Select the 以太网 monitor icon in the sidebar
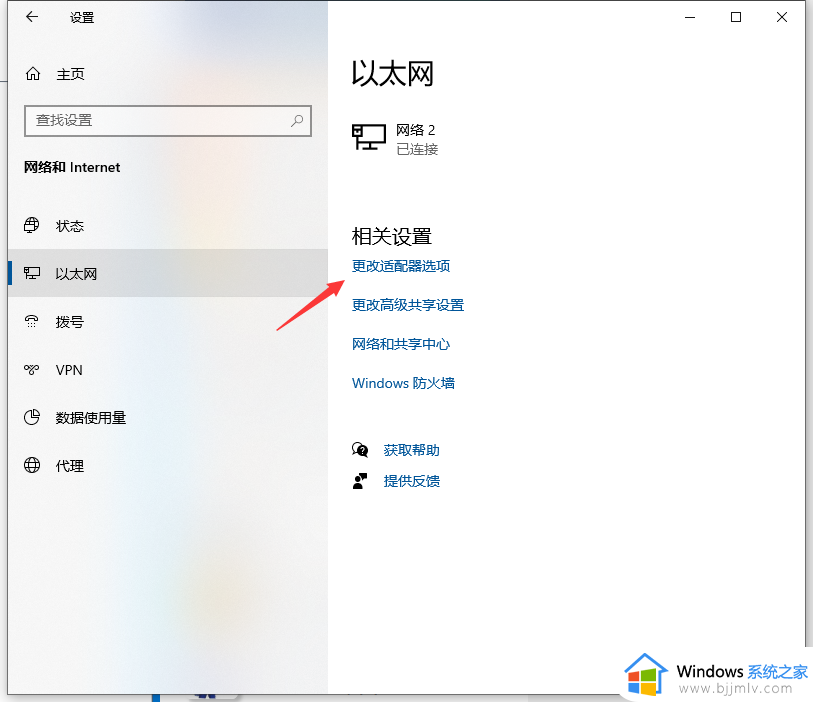The width and height of the screenshot is (813, 702). coord(32,273)
